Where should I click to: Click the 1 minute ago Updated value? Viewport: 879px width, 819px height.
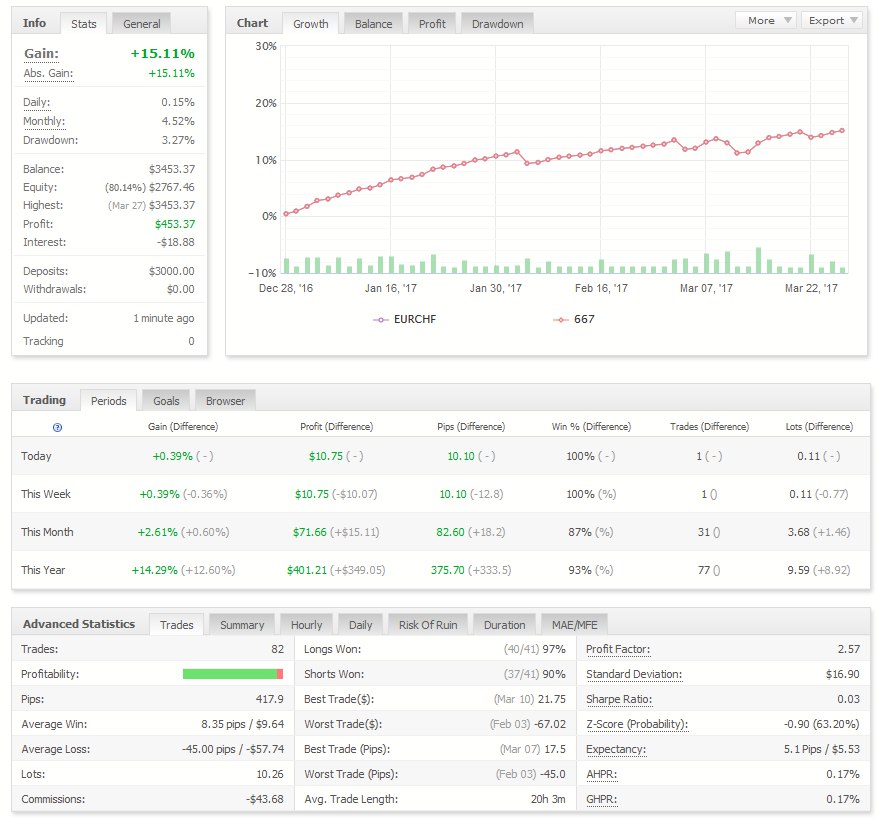point(164,318)
